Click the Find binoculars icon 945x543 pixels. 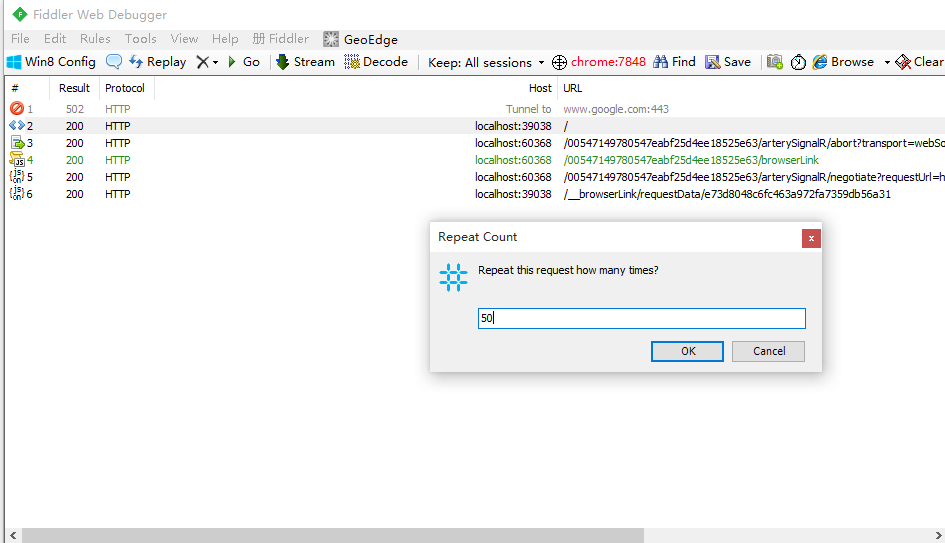(x=661, y=62)
